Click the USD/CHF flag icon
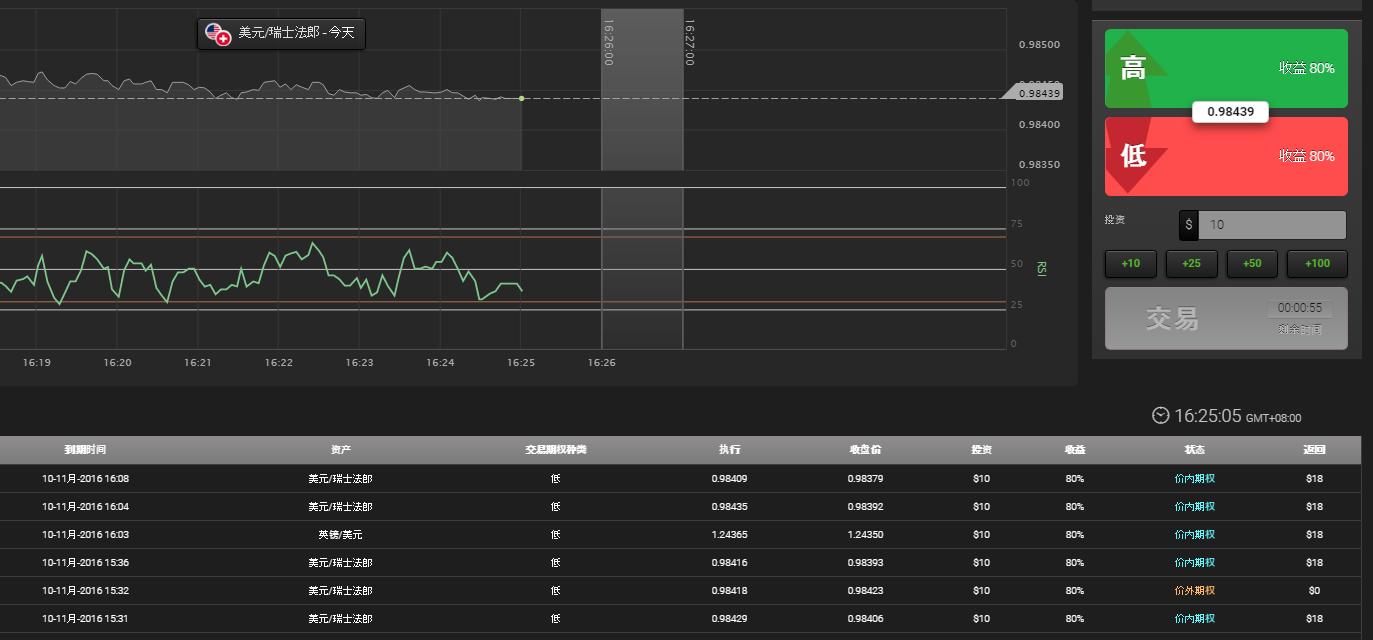The width and height of the screenshot is (1373, 640). coord(217,33)
